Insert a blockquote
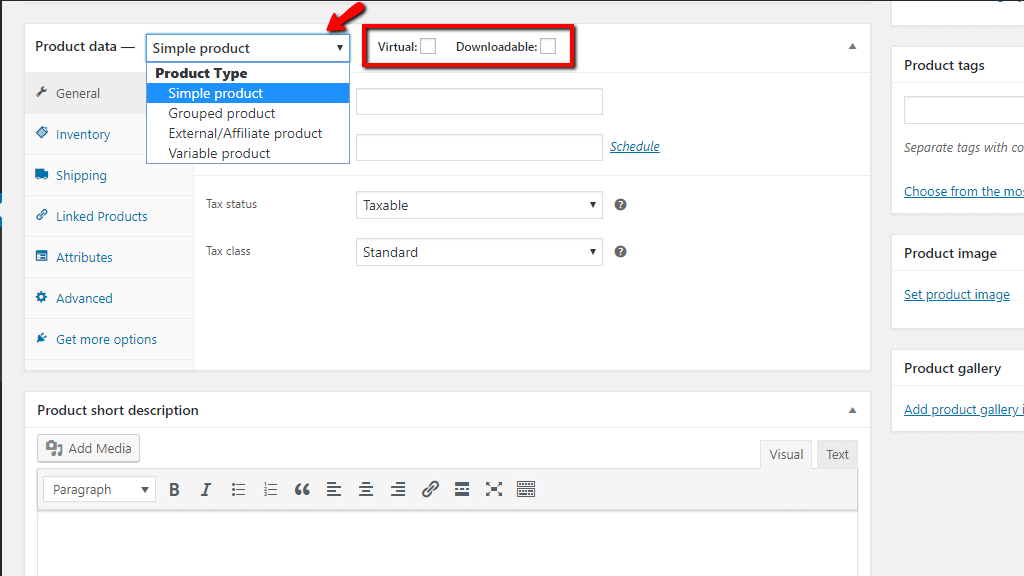Image resolution: width=1024 pixels, height=576 pixels. [302, 490]
